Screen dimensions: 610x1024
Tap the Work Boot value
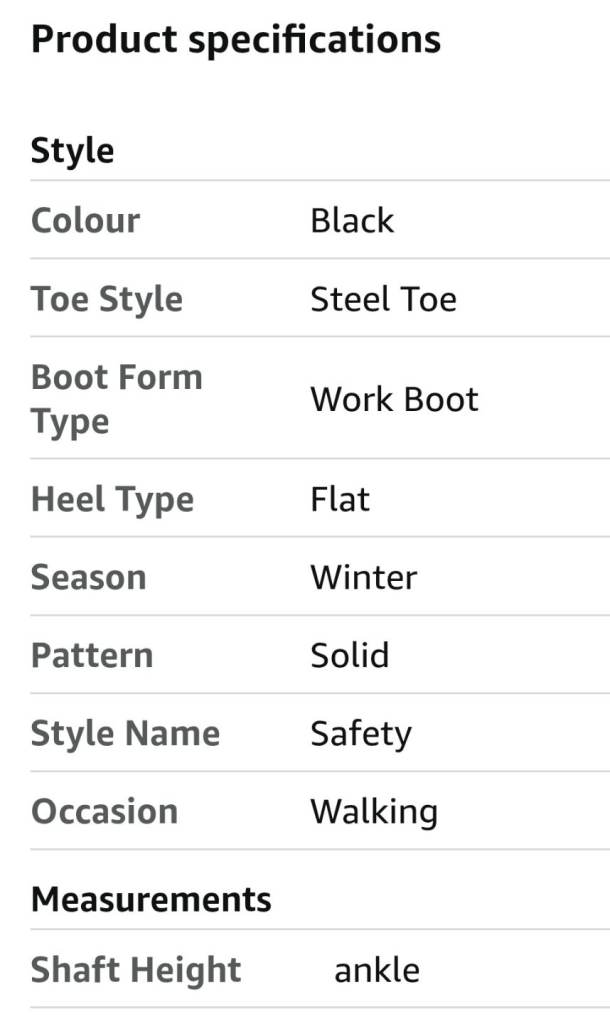pyautogui.click(x=394, y=399)
